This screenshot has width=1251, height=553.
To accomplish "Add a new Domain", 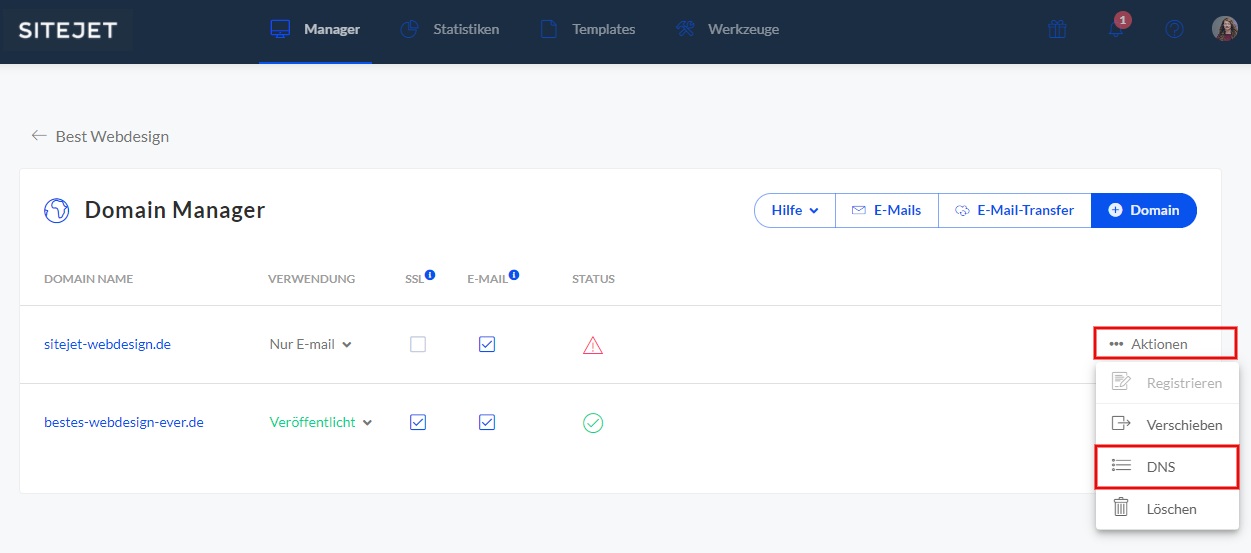I will click(x=1144, y=210).
